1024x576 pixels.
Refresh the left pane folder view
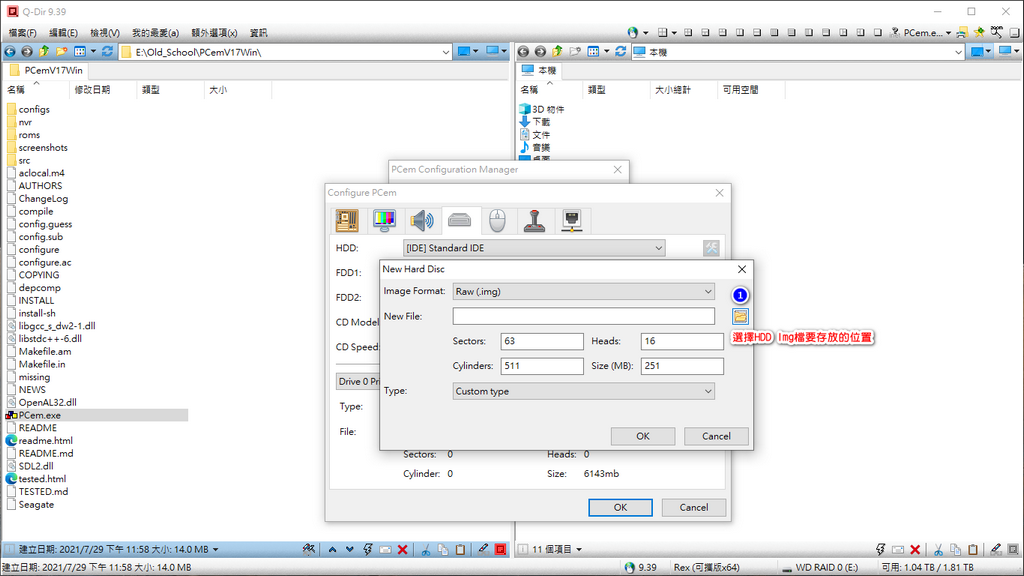coord(108,52)
